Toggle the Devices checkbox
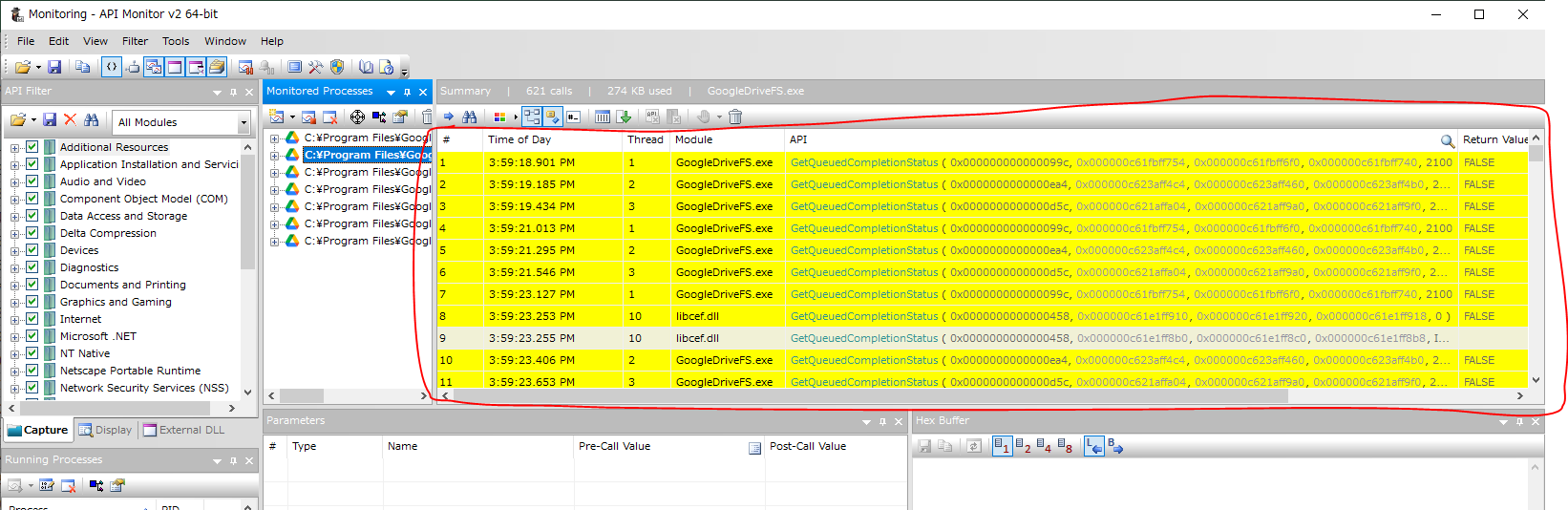 (x=32, y=250)
